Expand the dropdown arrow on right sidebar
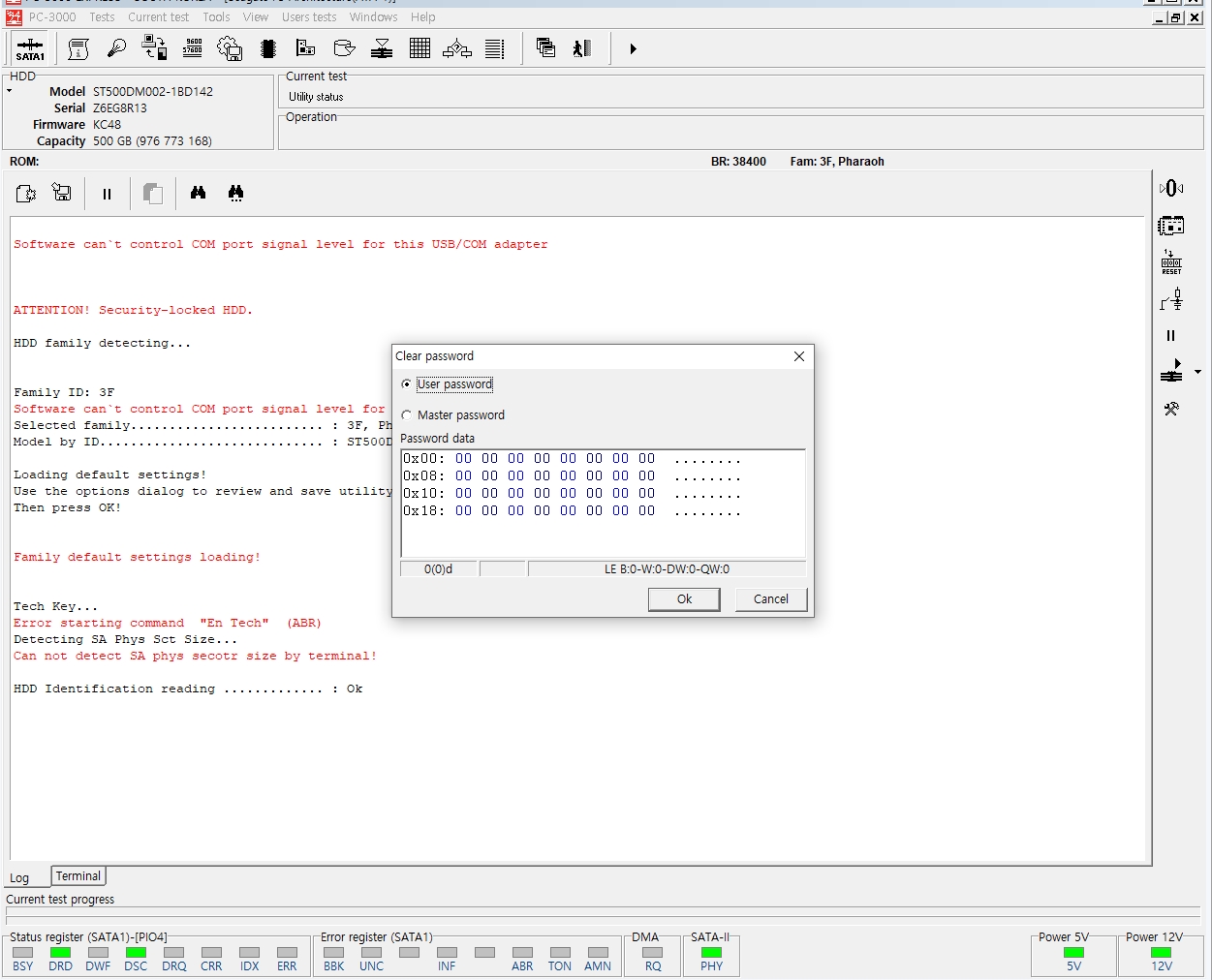The height and width of the screenshot is (980, 1212). pyautogui.click(x=1197, y=372)
